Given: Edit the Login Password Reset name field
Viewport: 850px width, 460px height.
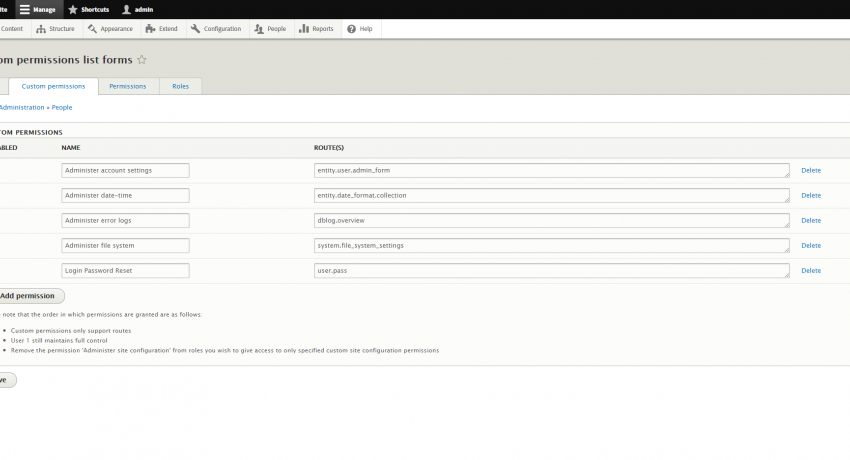Looking at the screenshot, I should 125,270.
